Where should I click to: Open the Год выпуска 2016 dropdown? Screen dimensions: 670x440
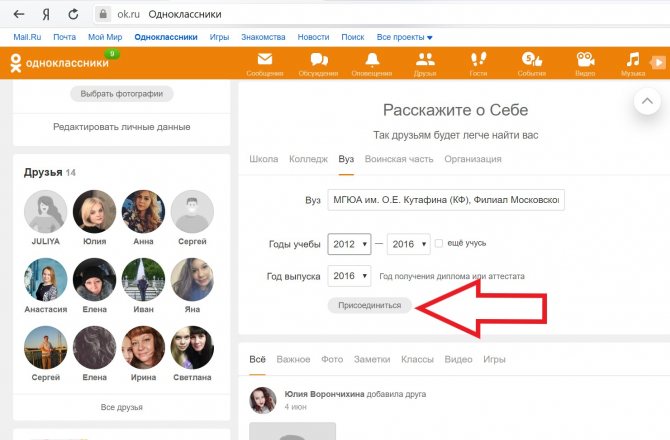(x=350, y=276)
